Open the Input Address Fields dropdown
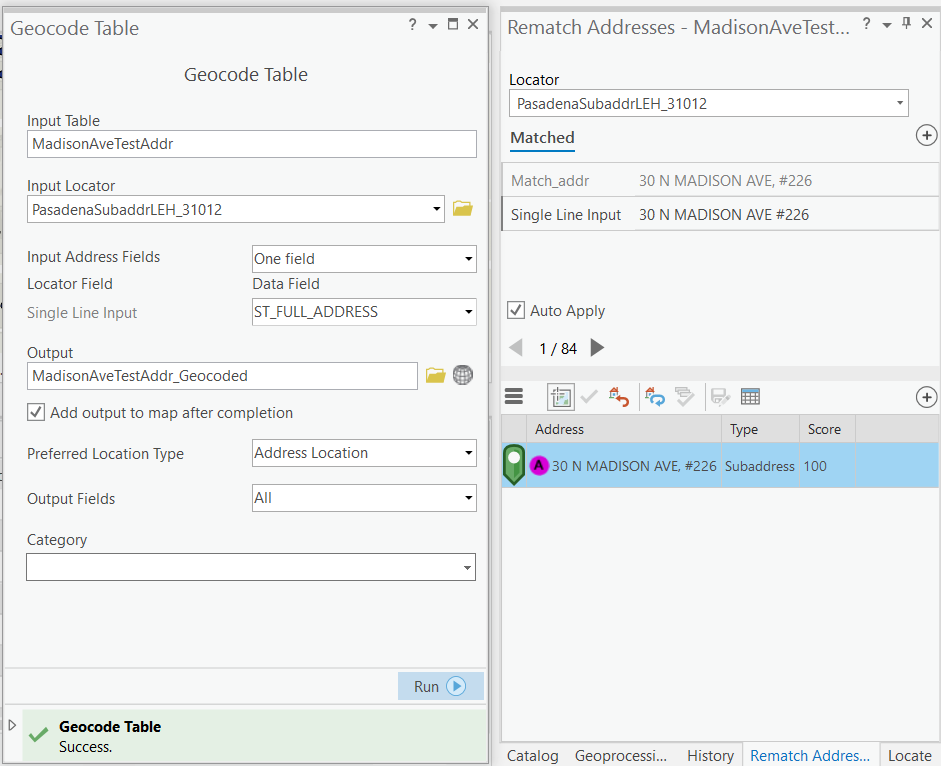This screenshot has height=766, width=941. tap(364, 259)
